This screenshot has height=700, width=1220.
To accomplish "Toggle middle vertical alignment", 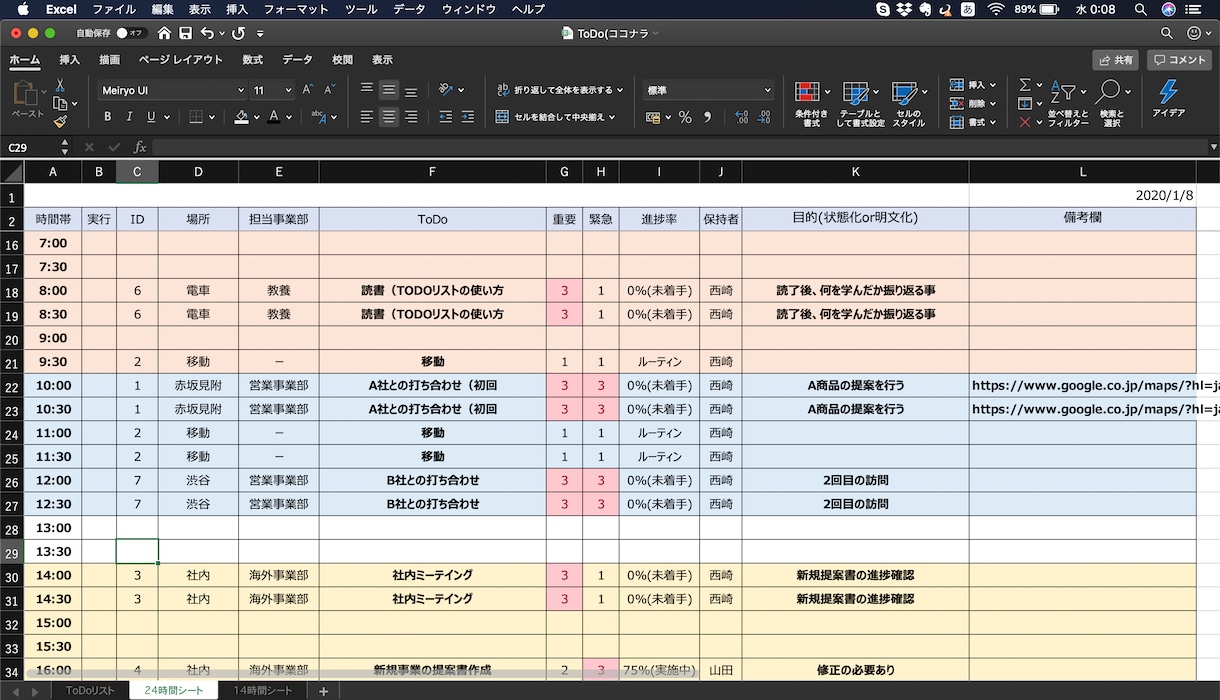I will [389, 90].
